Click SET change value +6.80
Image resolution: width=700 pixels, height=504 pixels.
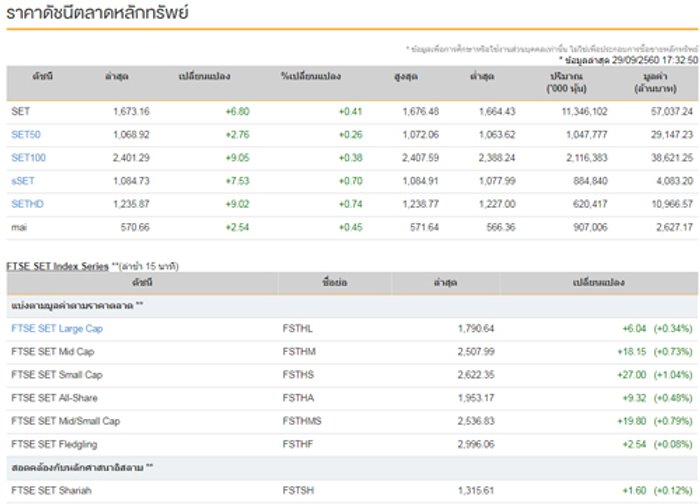(237, 111)
